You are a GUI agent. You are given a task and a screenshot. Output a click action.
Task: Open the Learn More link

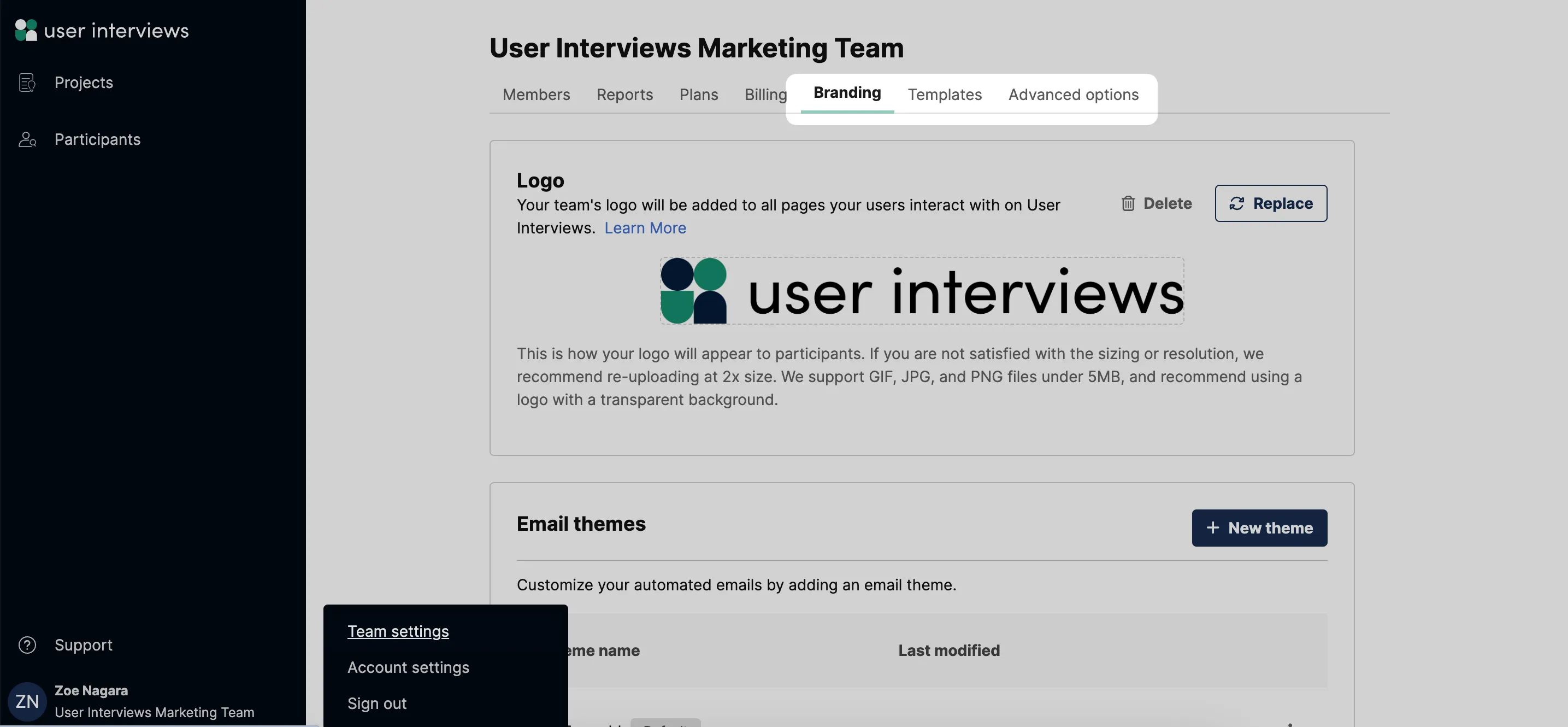click(645, 228)
